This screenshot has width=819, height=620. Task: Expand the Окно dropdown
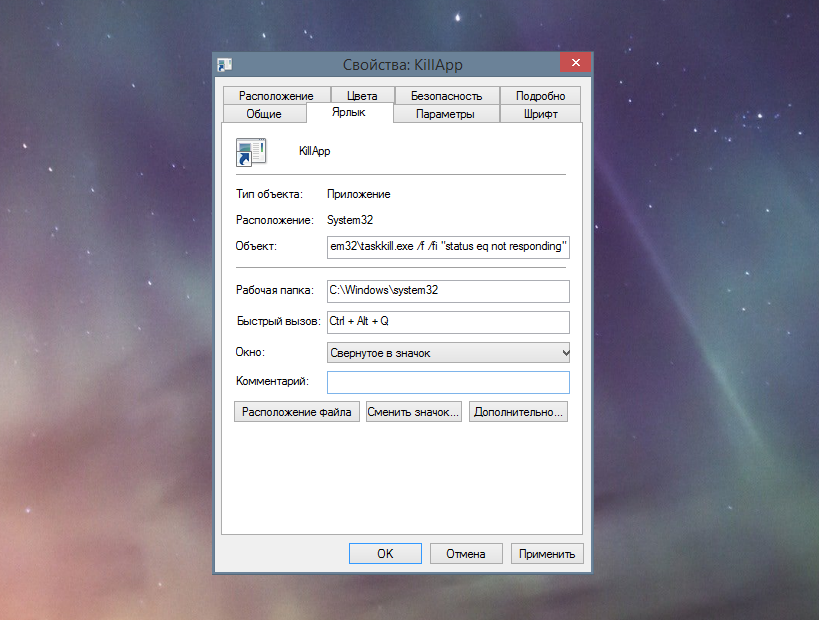tap(448, 353)
